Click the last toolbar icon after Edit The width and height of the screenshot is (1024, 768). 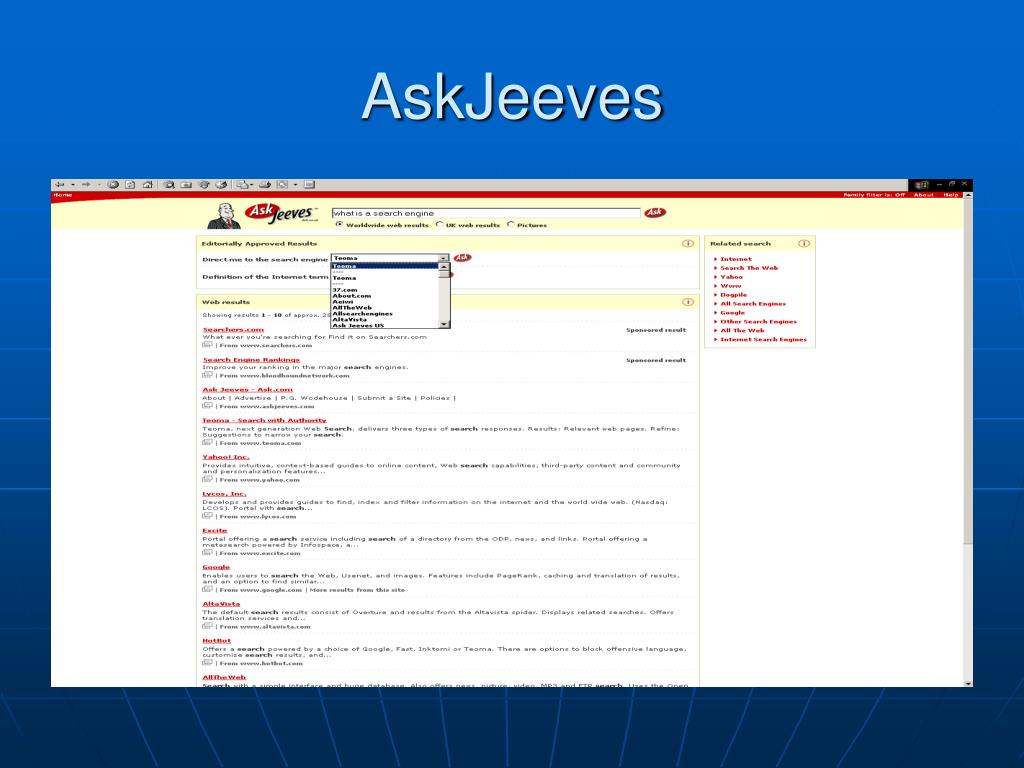310,185
